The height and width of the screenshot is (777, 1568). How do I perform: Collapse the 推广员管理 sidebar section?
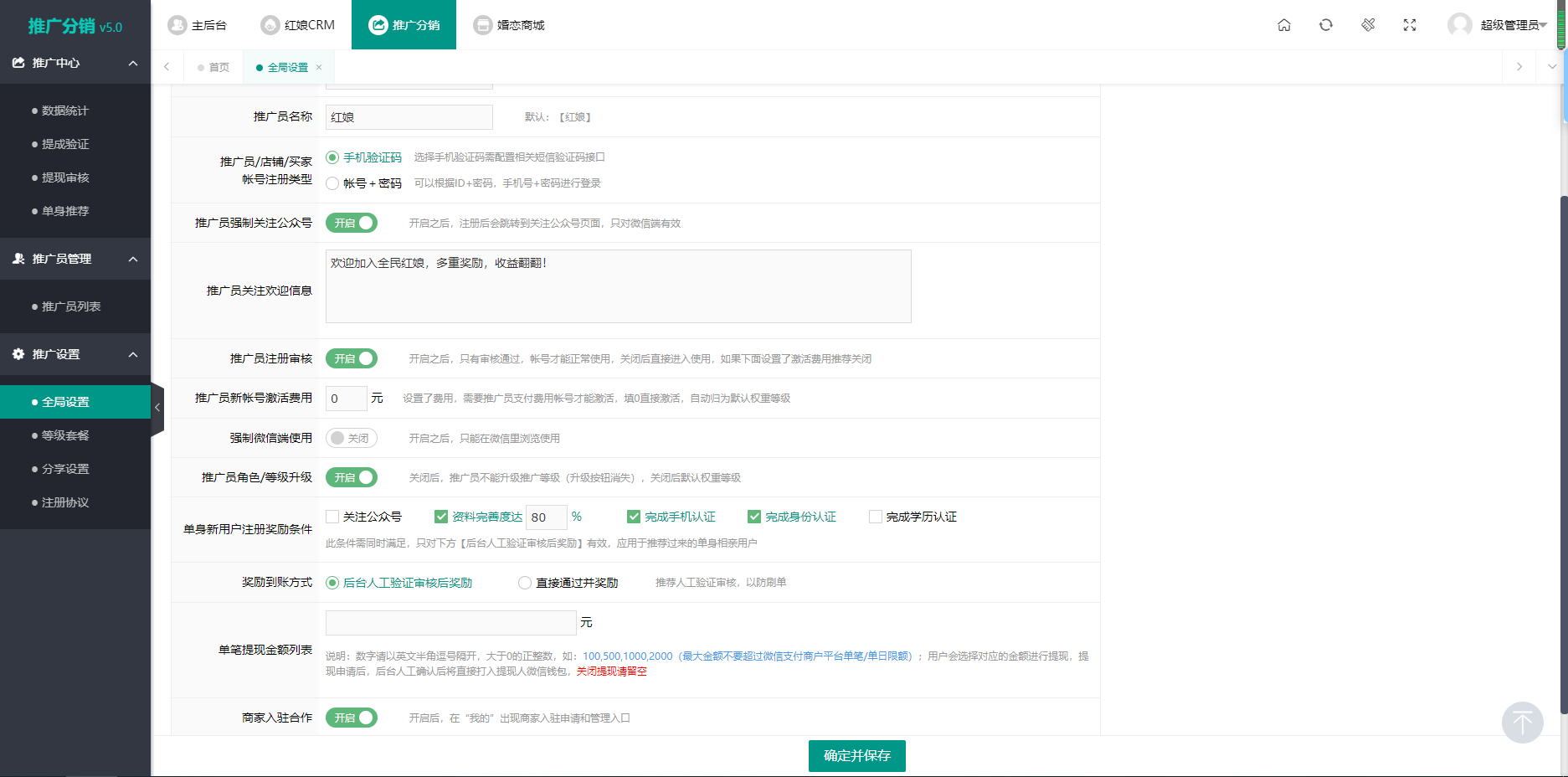pos(133,260)
